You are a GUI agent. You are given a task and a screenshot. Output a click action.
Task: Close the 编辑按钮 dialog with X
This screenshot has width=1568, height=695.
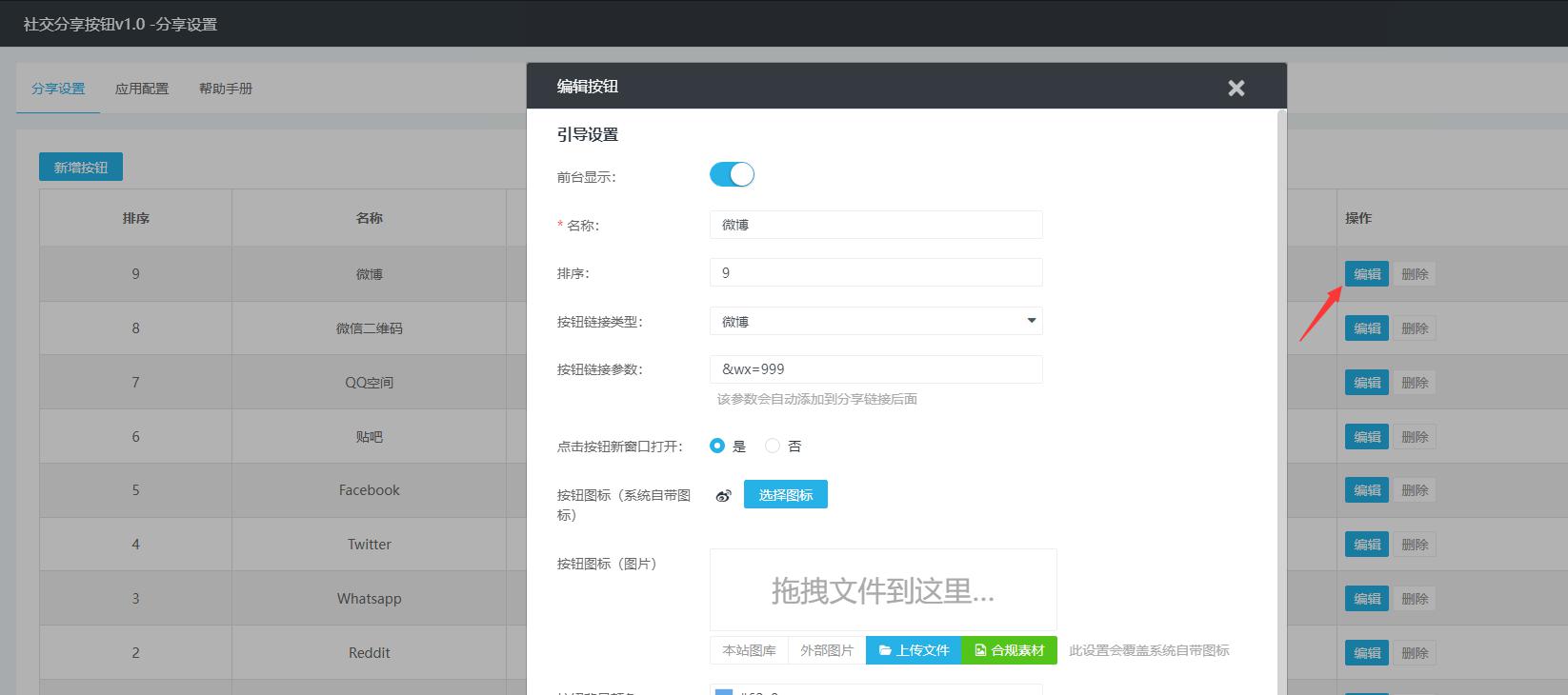pos(1236,88)
